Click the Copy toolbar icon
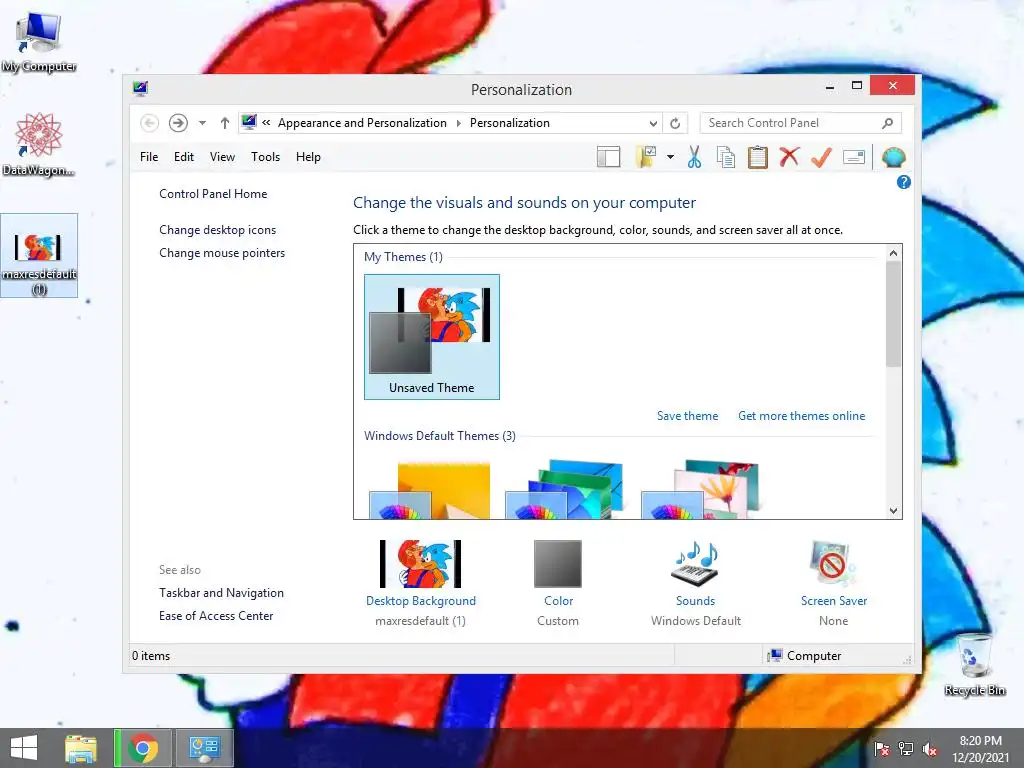This screenshot has width=1024, height=768. click(x=726, y=157)
